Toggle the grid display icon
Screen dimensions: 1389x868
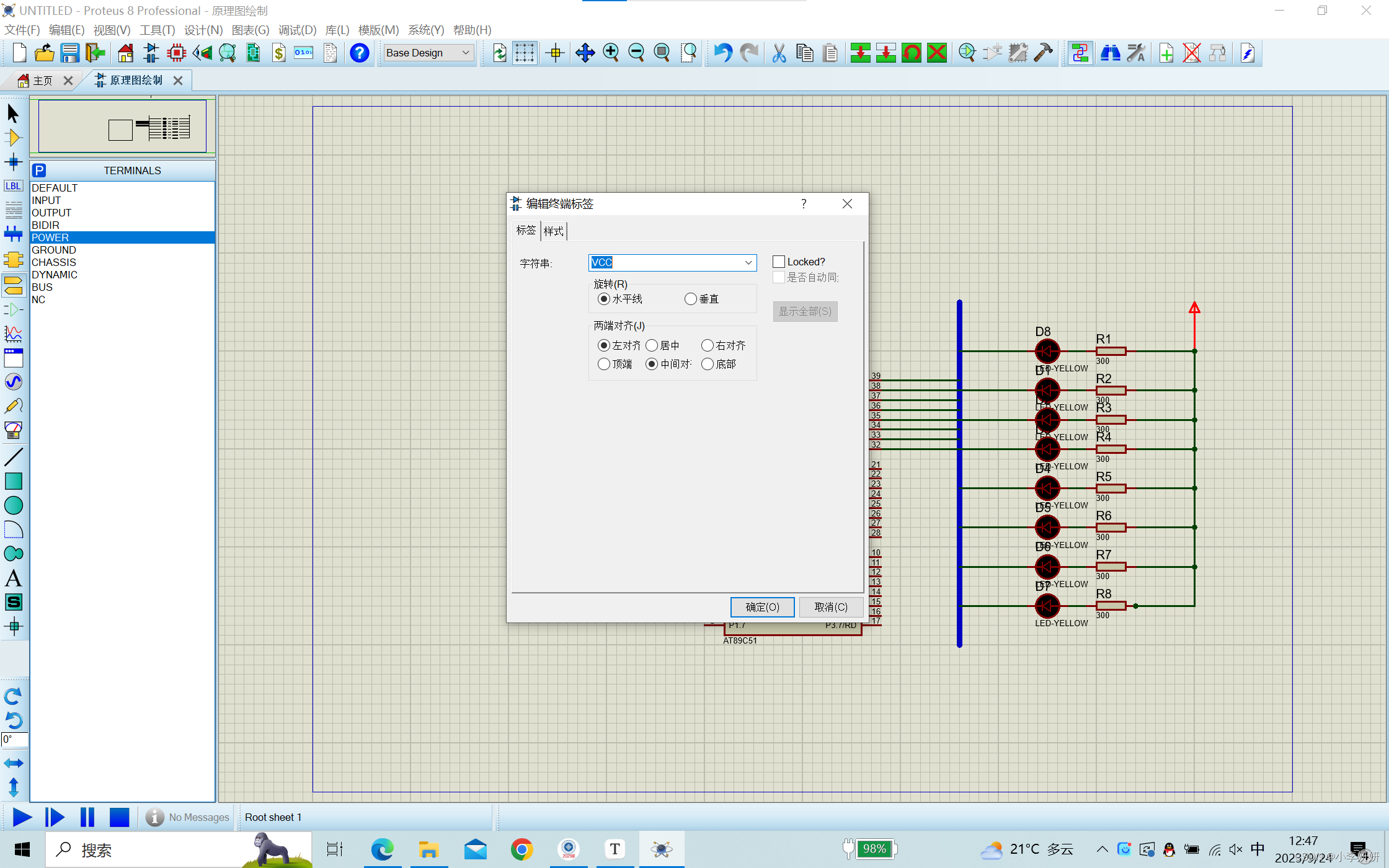coord(525,53)
